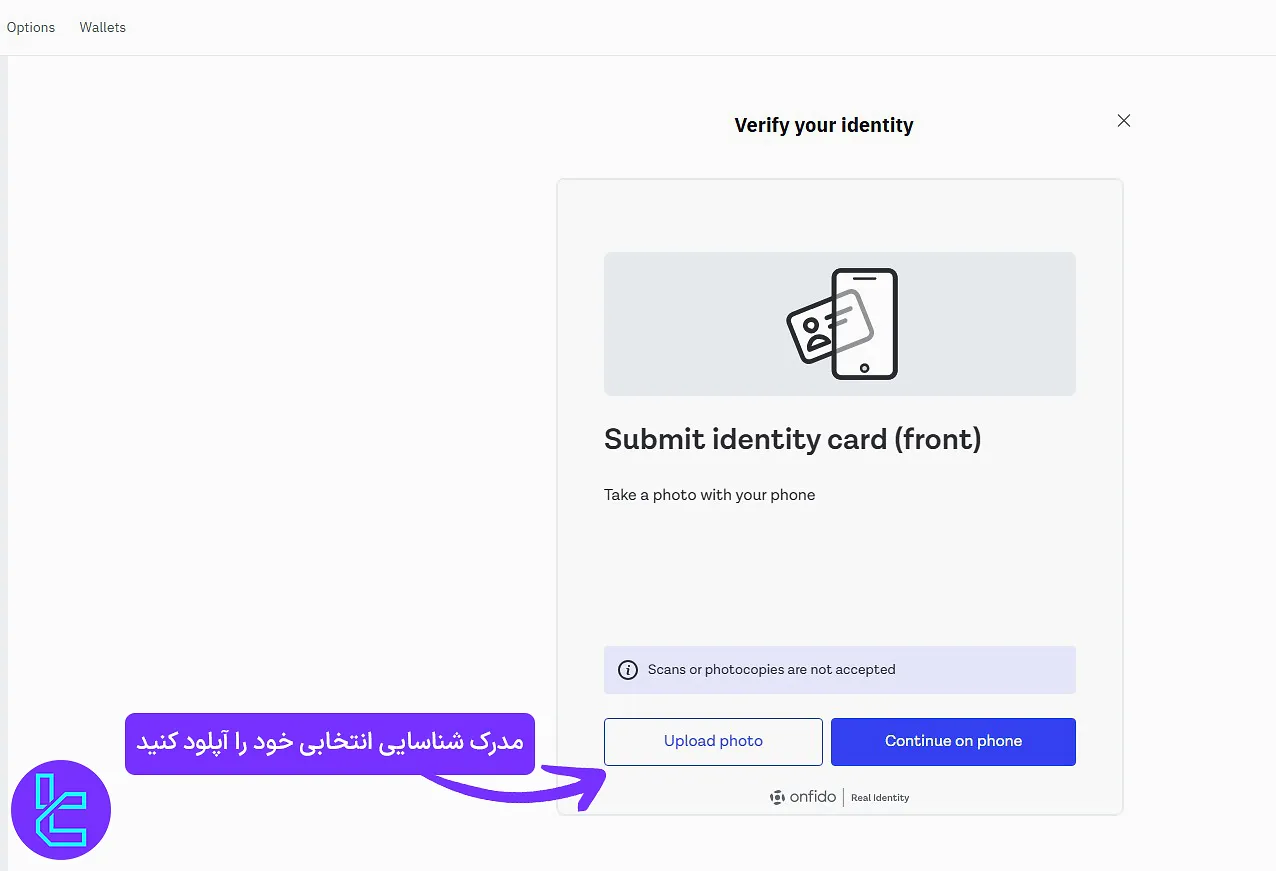Click the Upload photo button

click(x=712, y=741)
